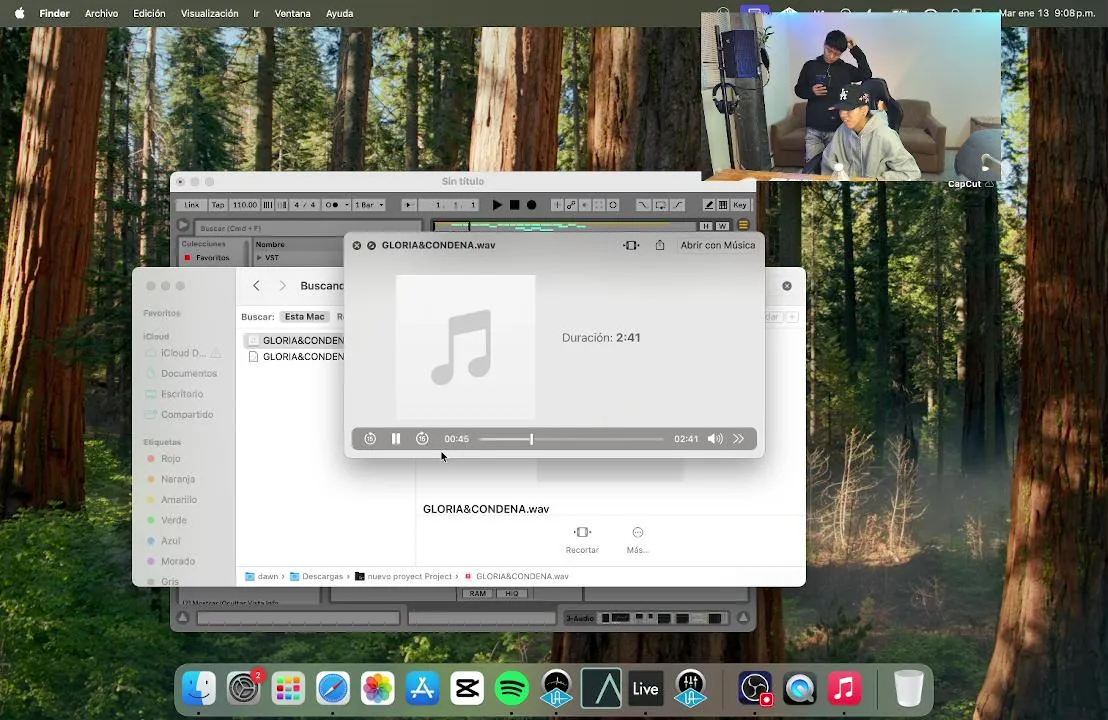Go forward with the Finder right chevron
Screen dimensions: 1108x720
pos(282,285)
